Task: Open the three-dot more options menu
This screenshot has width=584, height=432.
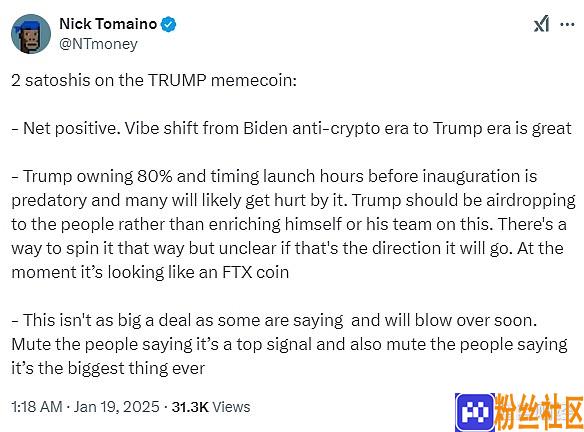Action: 567,25
